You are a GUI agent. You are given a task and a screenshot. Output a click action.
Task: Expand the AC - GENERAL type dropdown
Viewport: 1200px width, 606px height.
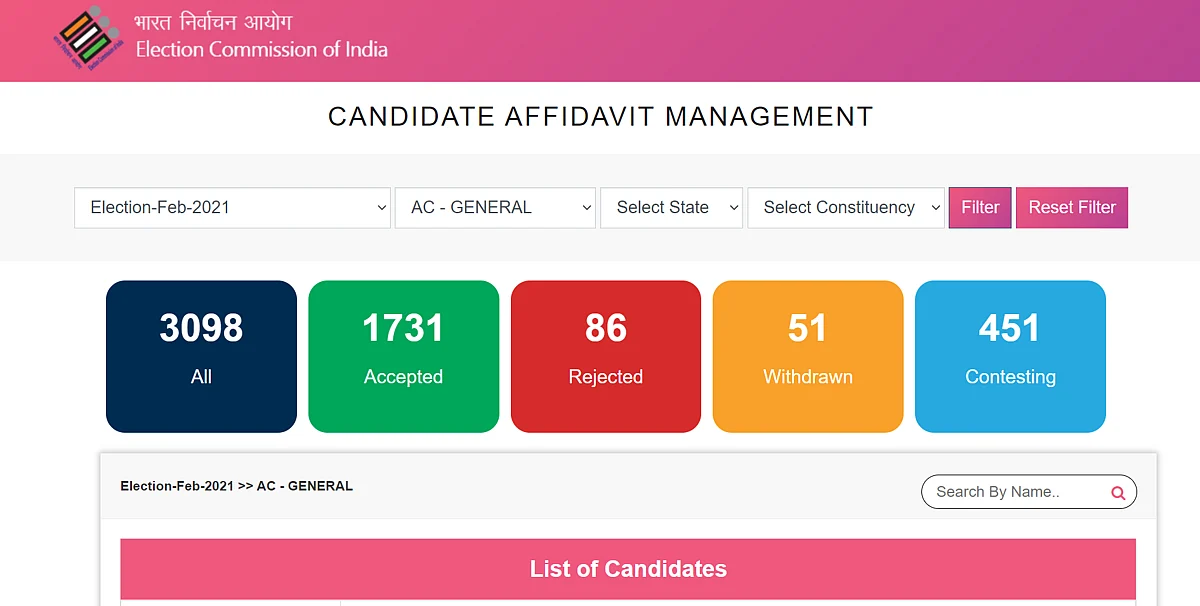[495, 208]
